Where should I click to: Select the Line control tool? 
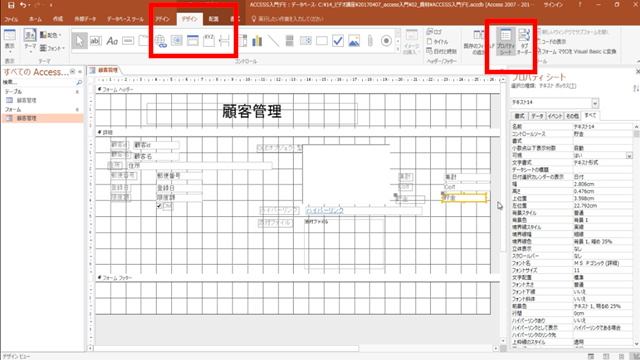coord(273,41)
